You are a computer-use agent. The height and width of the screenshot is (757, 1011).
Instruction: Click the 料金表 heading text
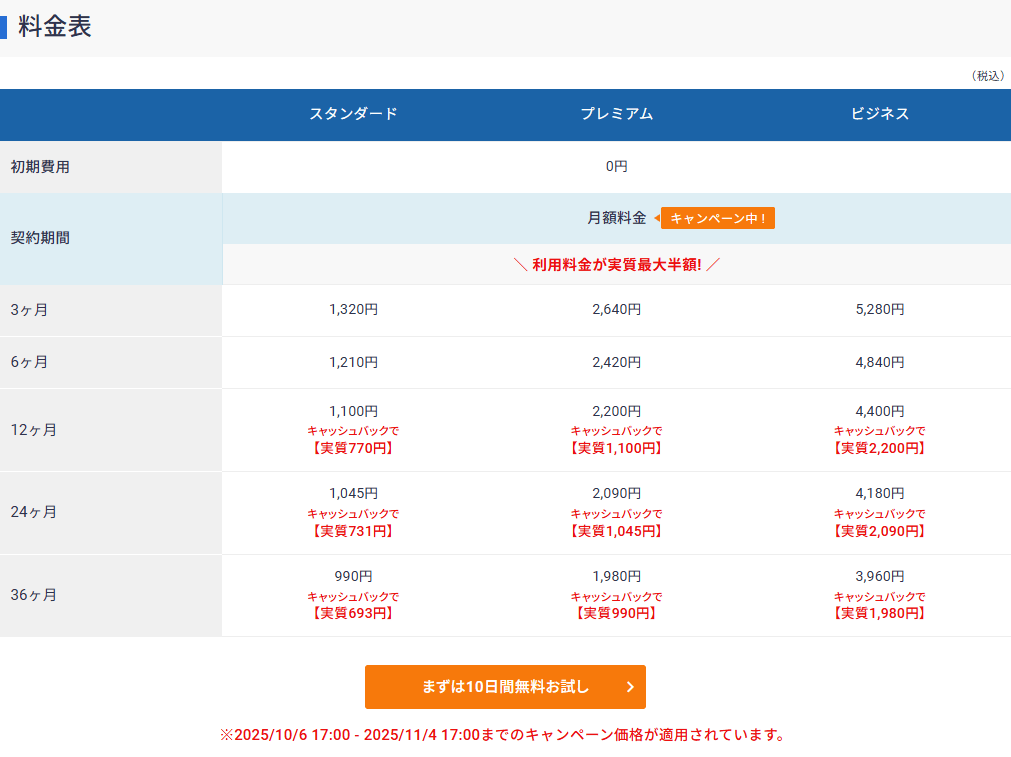click(55, 27)
